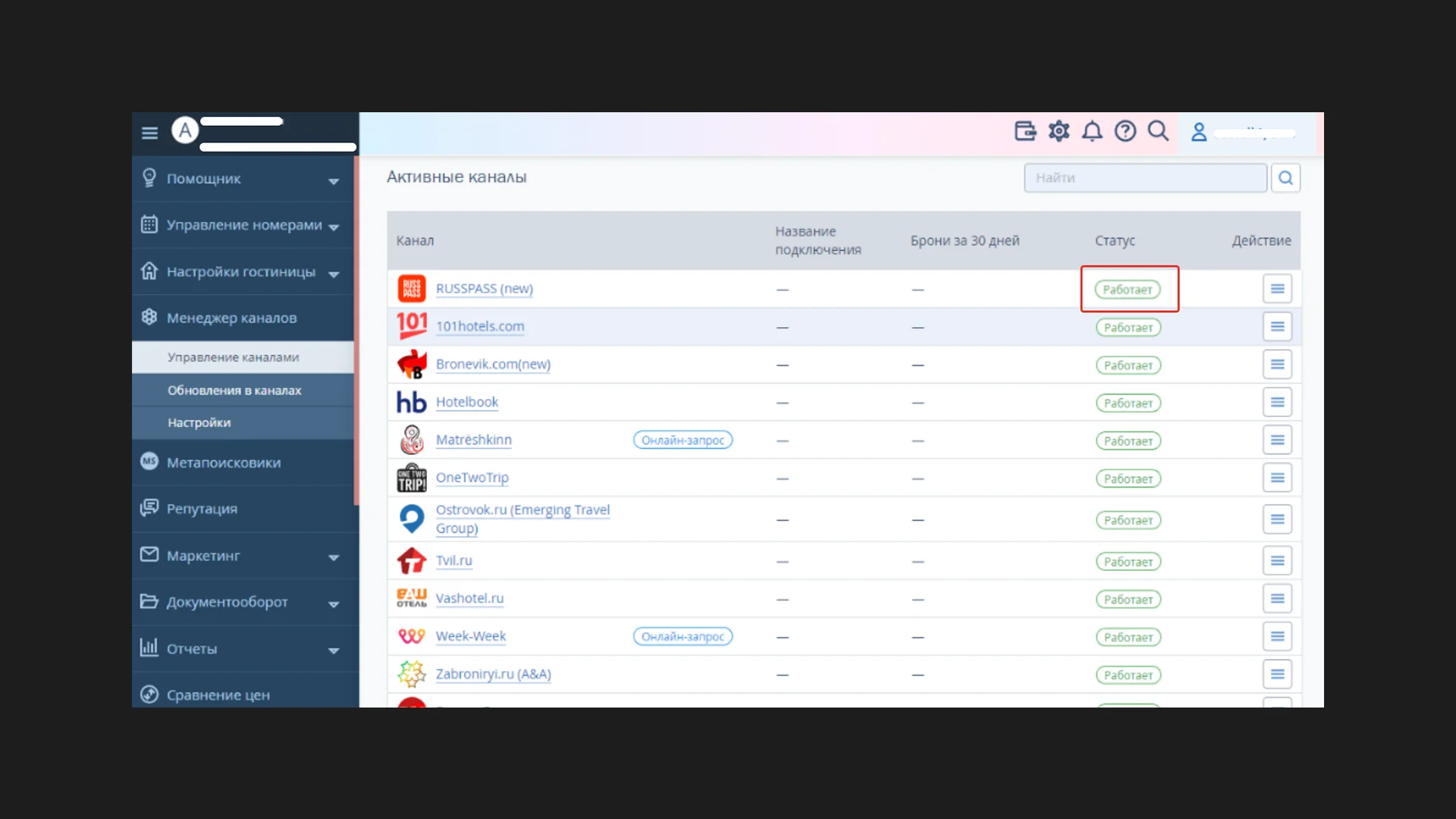Focus the Найти search input

(1145, 177)
